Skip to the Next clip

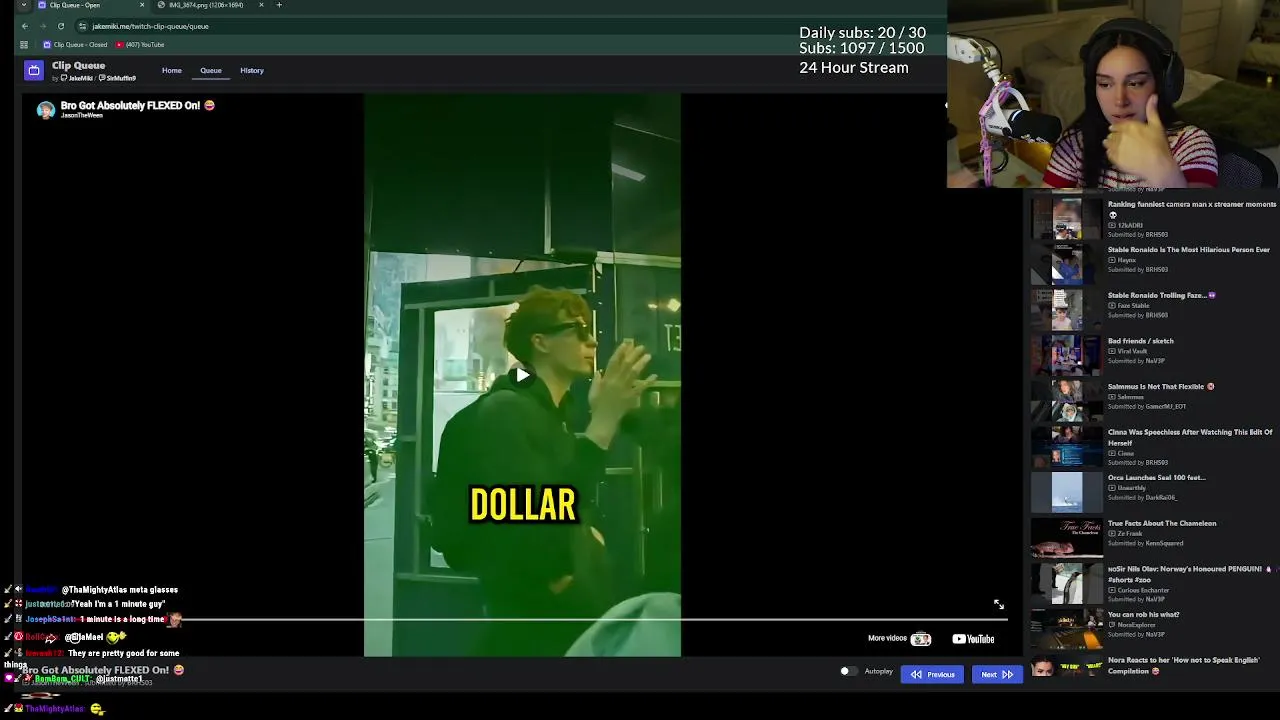pyautogui.click(x=997, y=674)
